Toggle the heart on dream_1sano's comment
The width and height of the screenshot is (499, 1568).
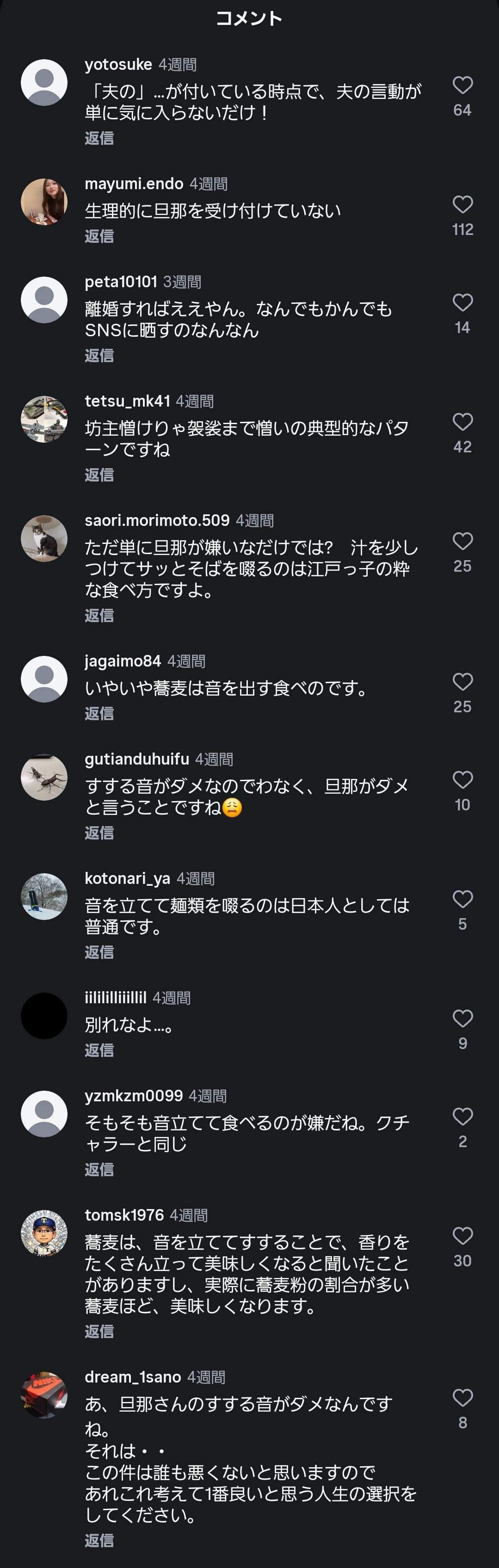pos(462,1398)
